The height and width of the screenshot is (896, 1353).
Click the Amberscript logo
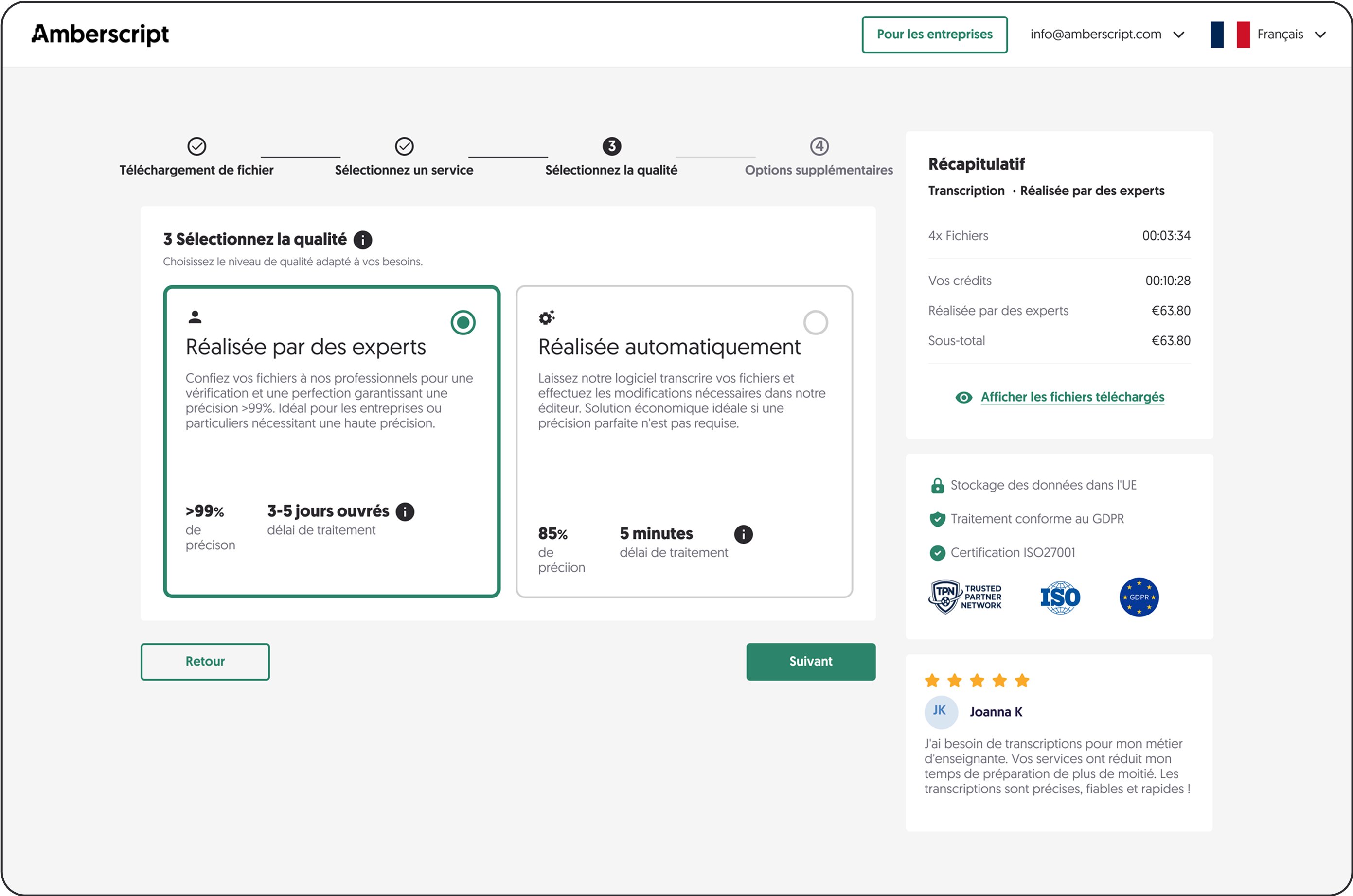pos(100,35)
